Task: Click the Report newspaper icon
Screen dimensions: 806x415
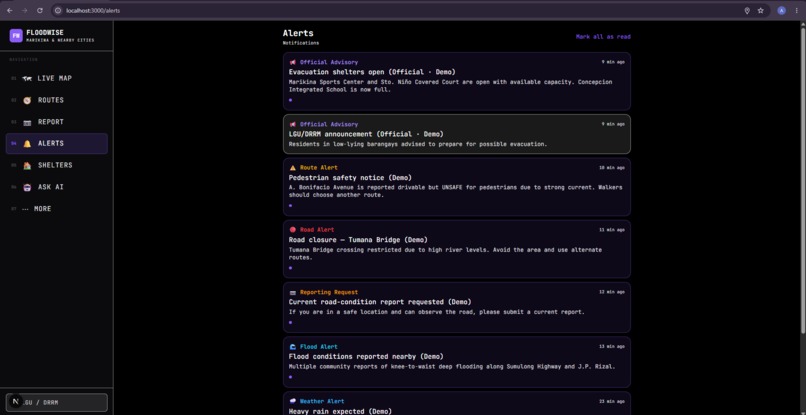Action: coord(27,122)
